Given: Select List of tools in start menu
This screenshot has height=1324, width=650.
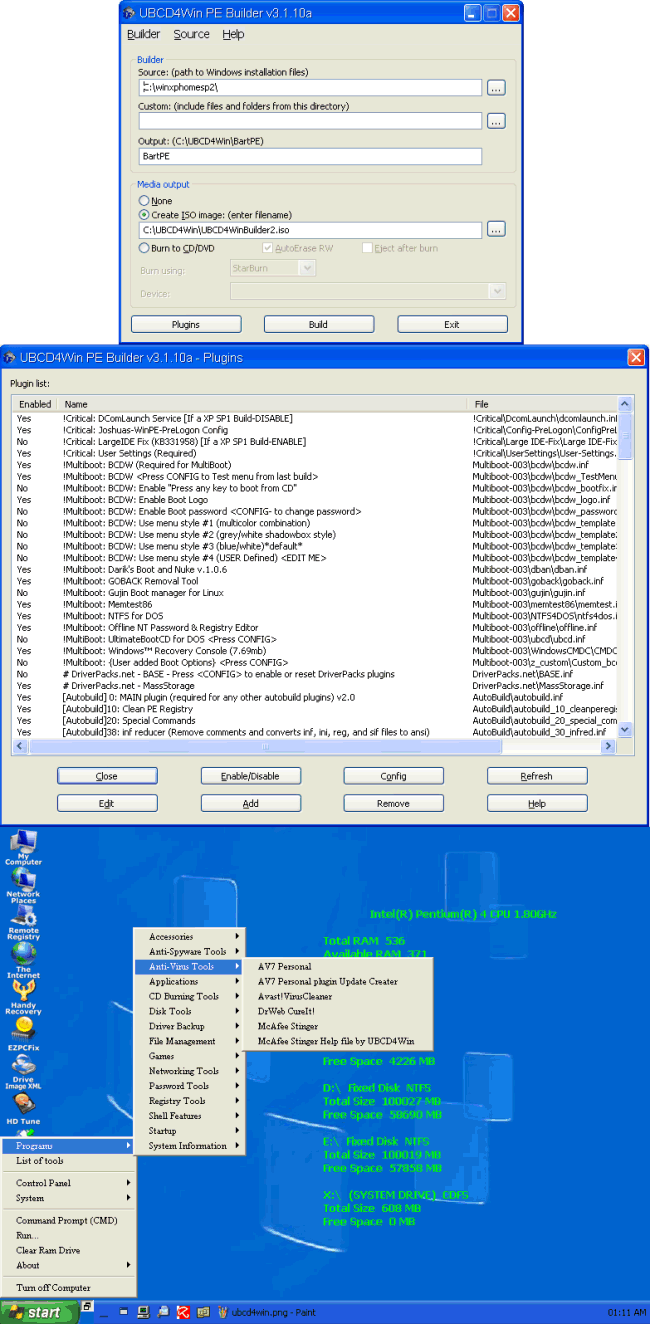Looking at the screenshot, I should (x=68, y=1161).
